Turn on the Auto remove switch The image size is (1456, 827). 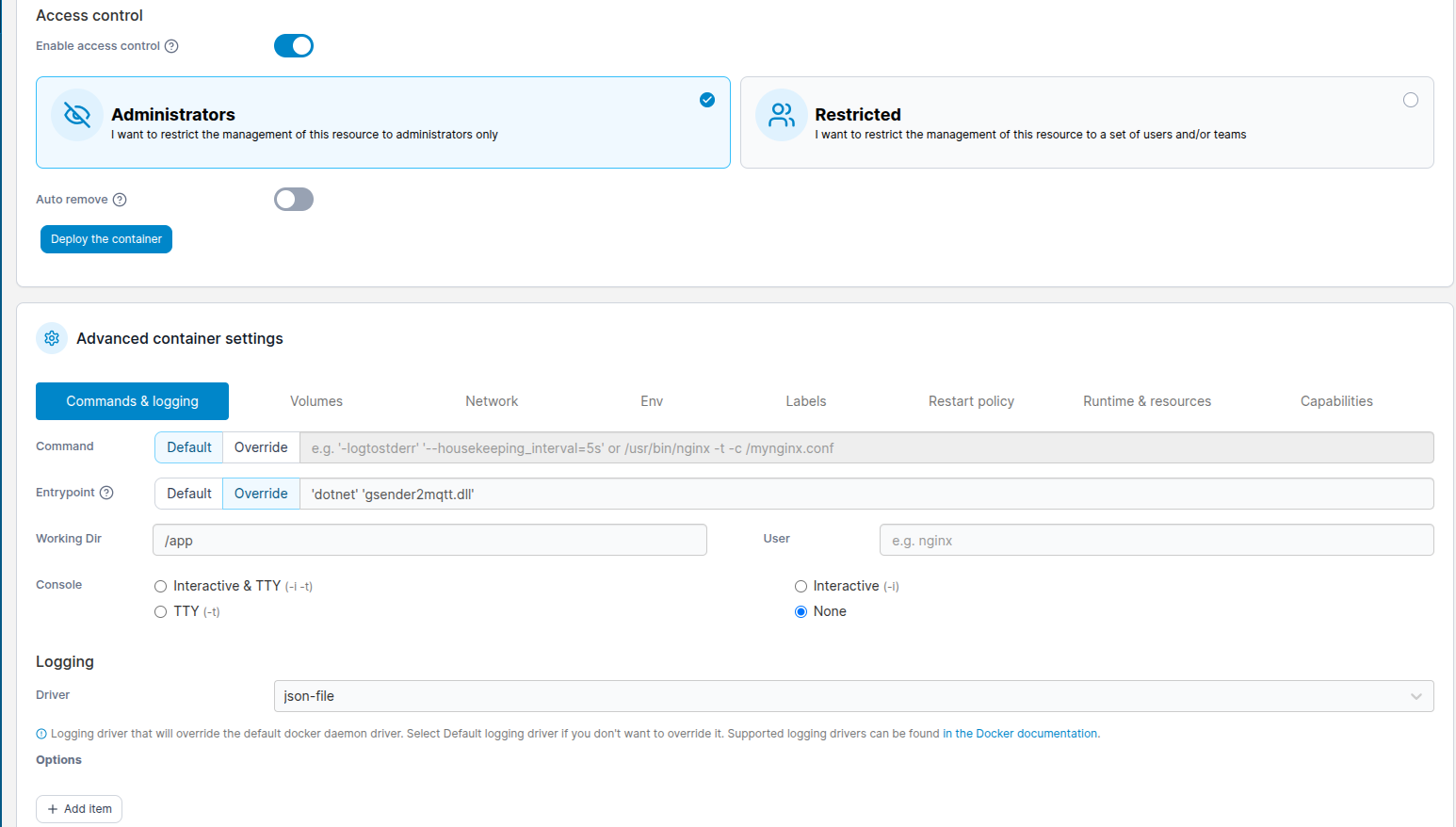293,200
